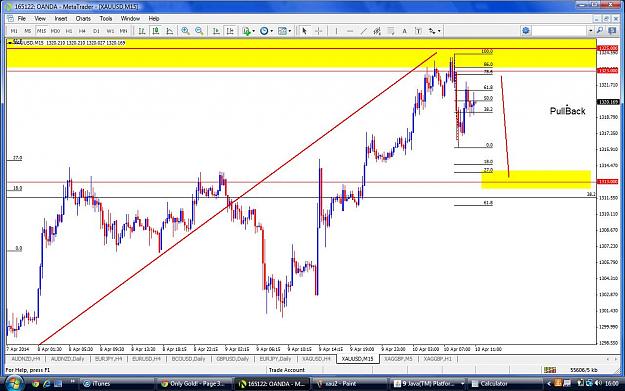Select the horizontal line drawing tool

(x=350, y=31)
